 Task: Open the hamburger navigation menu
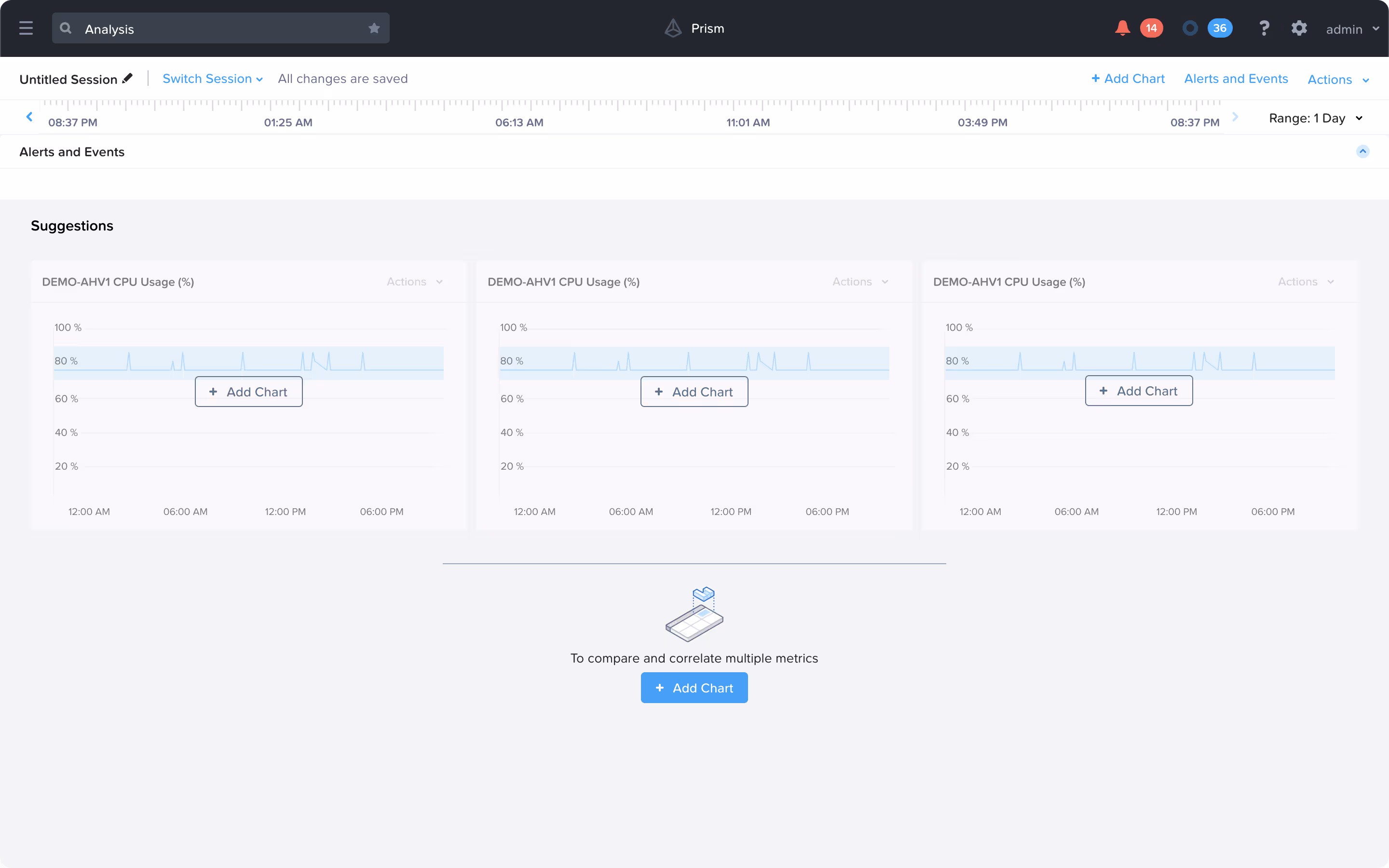(x=26, y=27)
